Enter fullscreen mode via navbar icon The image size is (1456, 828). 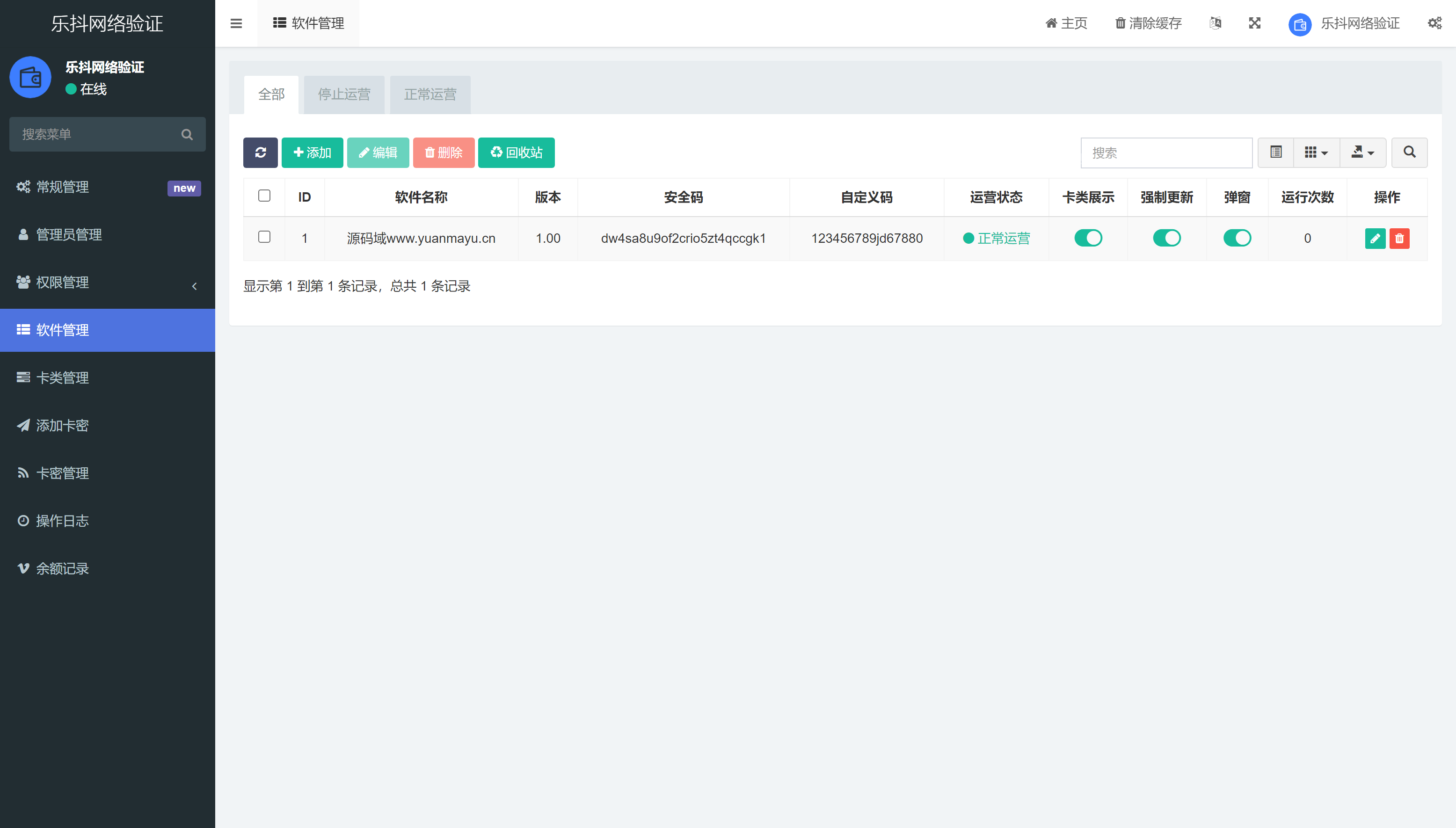tap(1255, 23)
